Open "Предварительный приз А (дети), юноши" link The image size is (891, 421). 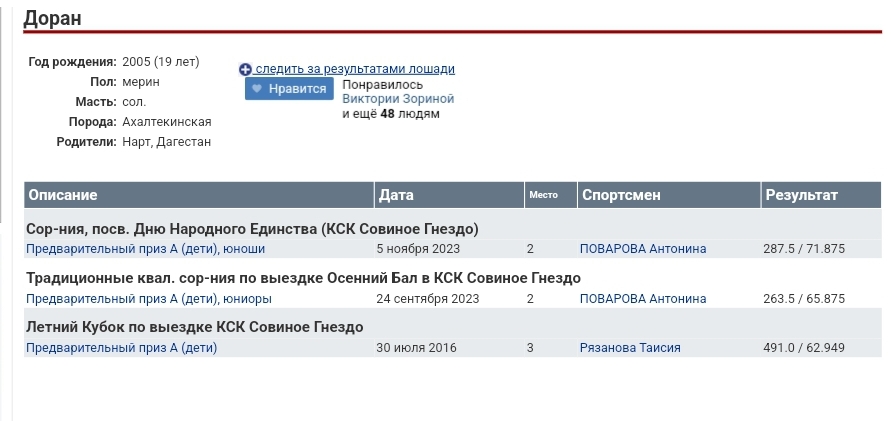(145, 249)
